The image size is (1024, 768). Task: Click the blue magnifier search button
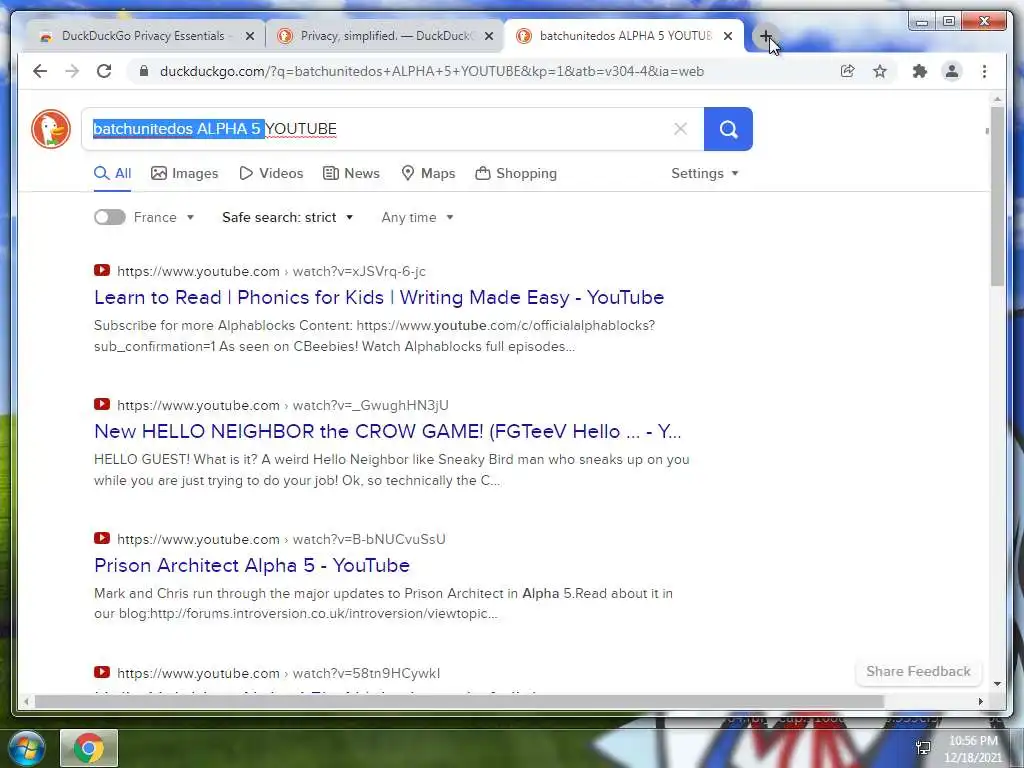click(x=728, y=129)
